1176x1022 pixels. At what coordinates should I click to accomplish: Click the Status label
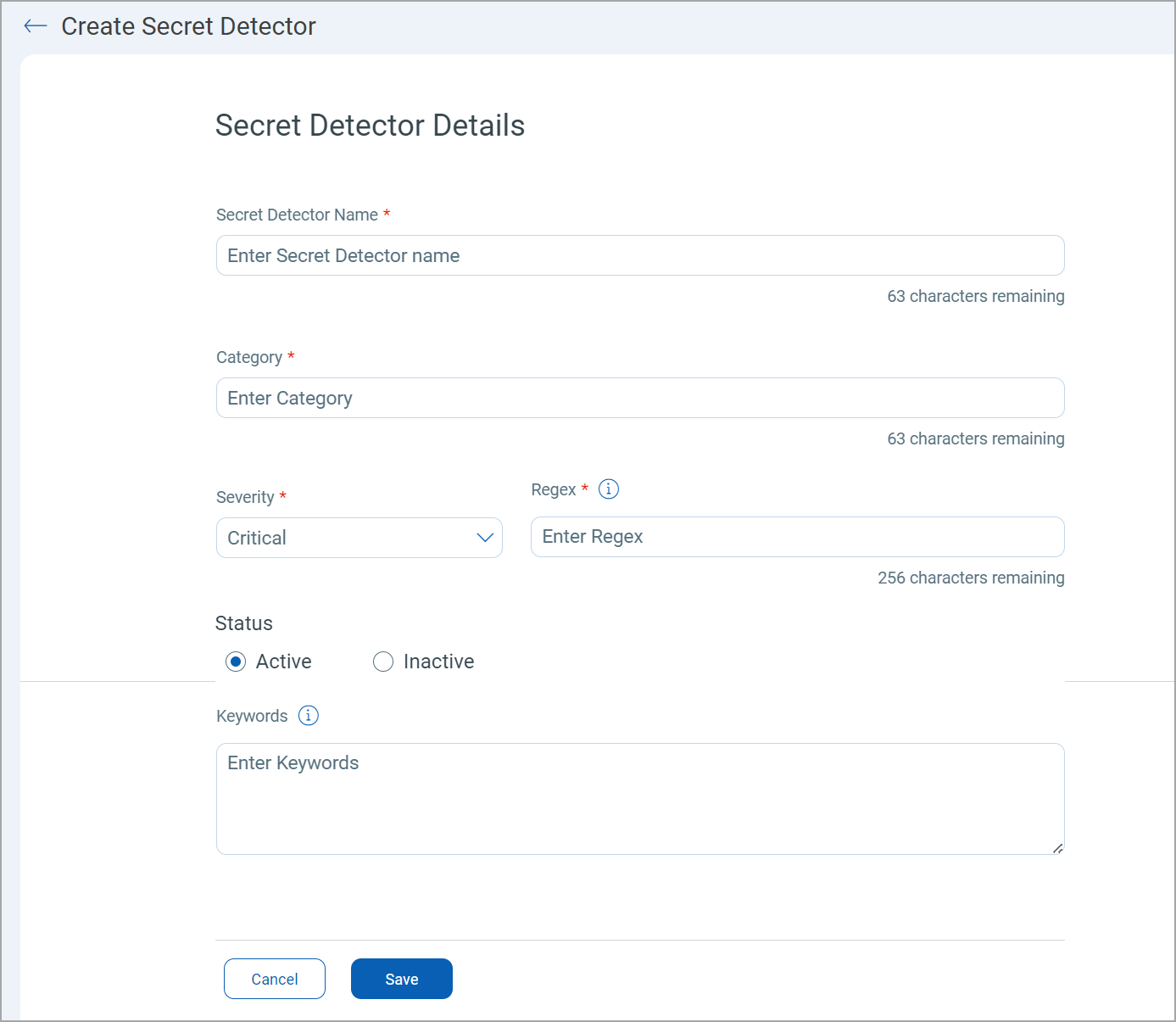tap(244, 623)
